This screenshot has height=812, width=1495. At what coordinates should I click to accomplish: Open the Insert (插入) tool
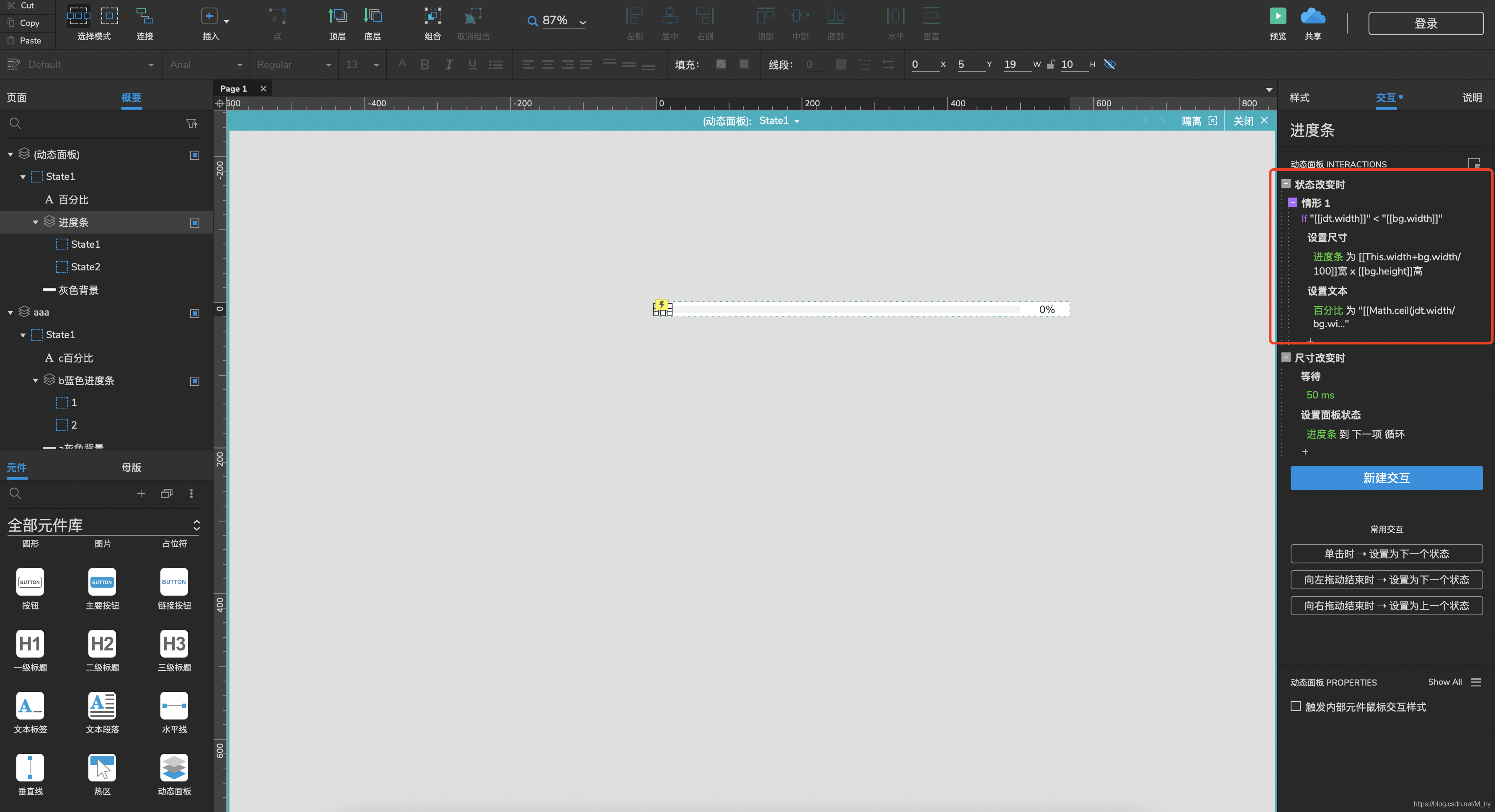tap(209, 15)
